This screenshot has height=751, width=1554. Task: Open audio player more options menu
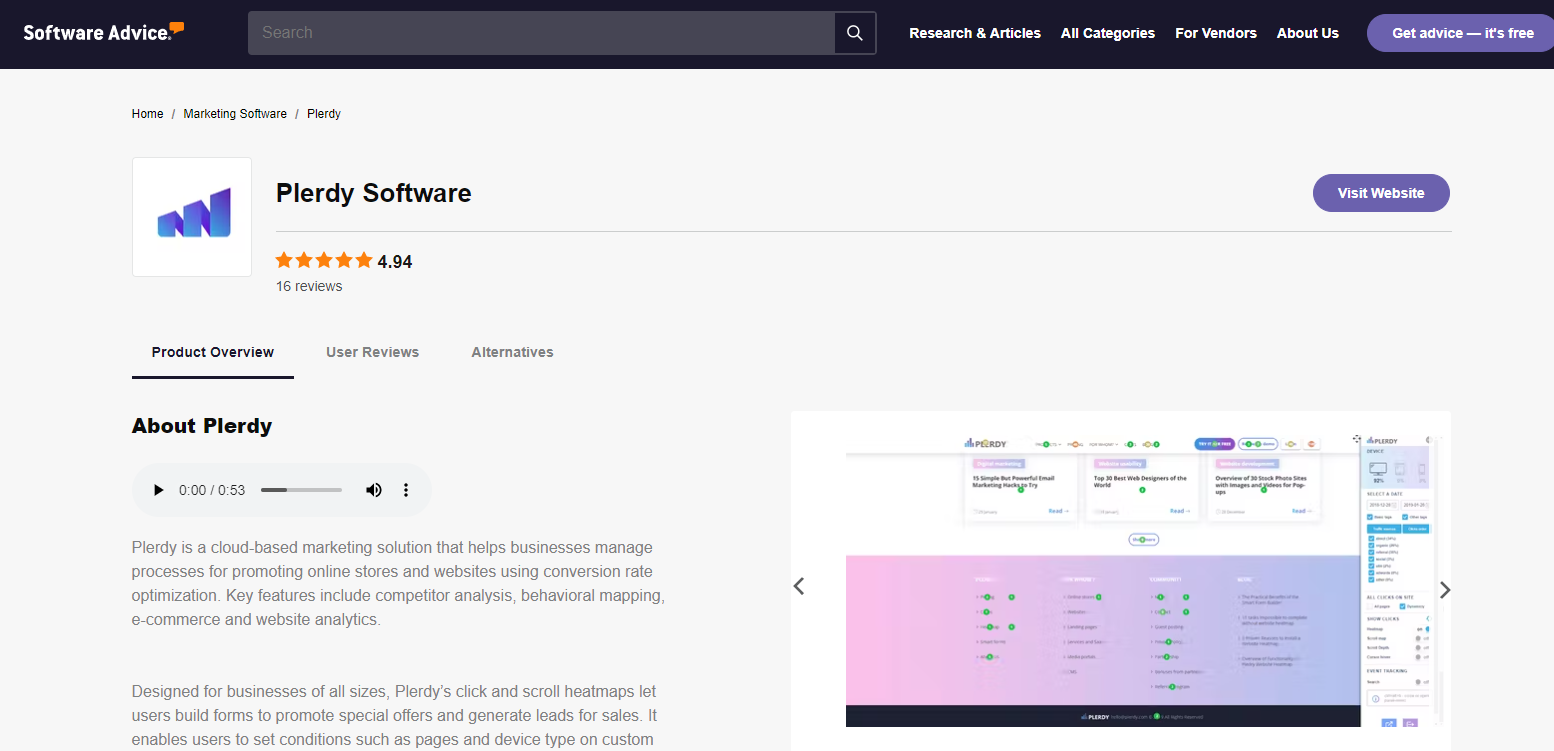pos(406,490)
